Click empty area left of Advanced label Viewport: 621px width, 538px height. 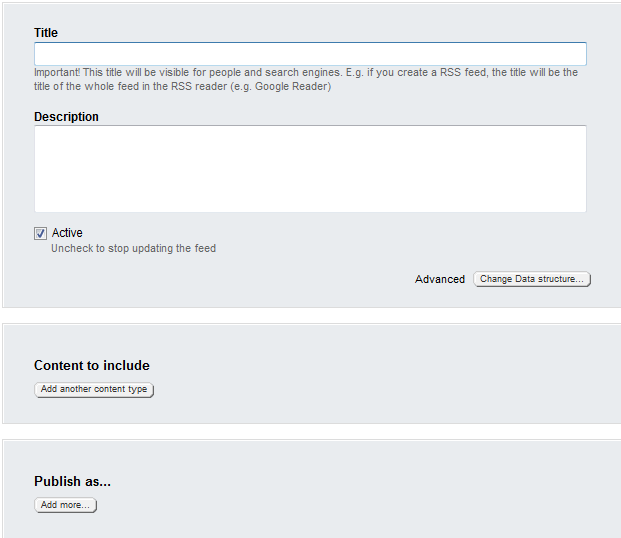coord(250,280)
